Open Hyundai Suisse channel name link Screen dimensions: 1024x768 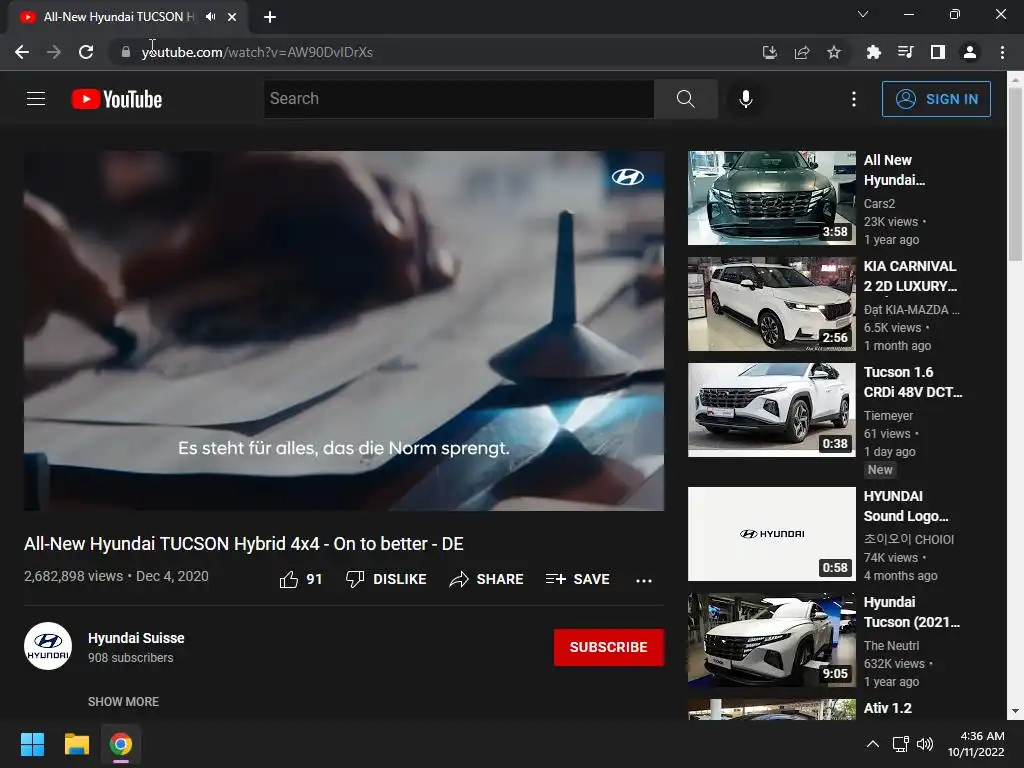[136, 638]
